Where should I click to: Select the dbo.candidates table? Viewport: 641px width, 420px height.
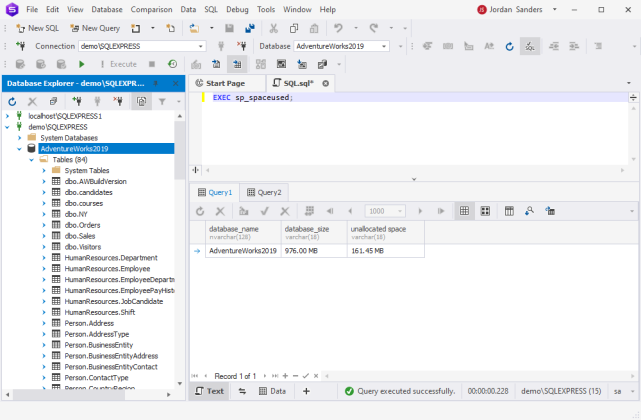88,193
